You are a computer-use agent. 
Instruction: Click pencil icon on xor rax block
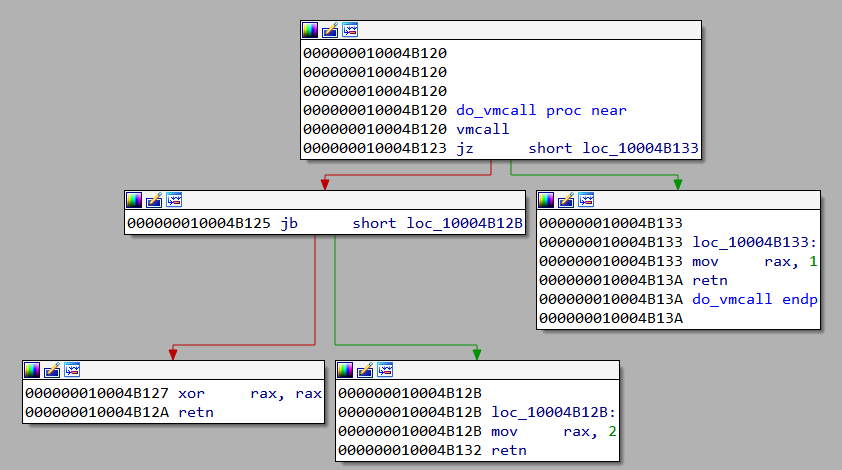[x=52, y=370]
